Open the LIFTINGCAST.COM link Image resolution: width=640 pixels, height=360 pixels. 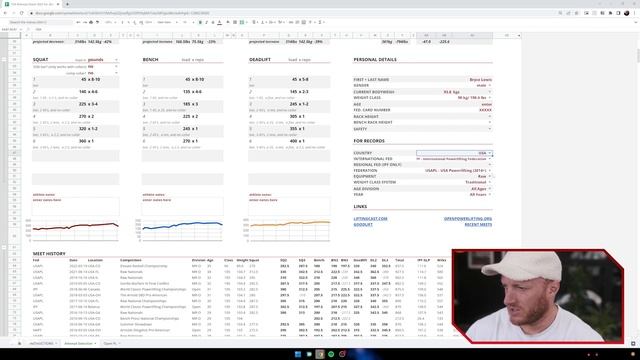click(370, 219)
